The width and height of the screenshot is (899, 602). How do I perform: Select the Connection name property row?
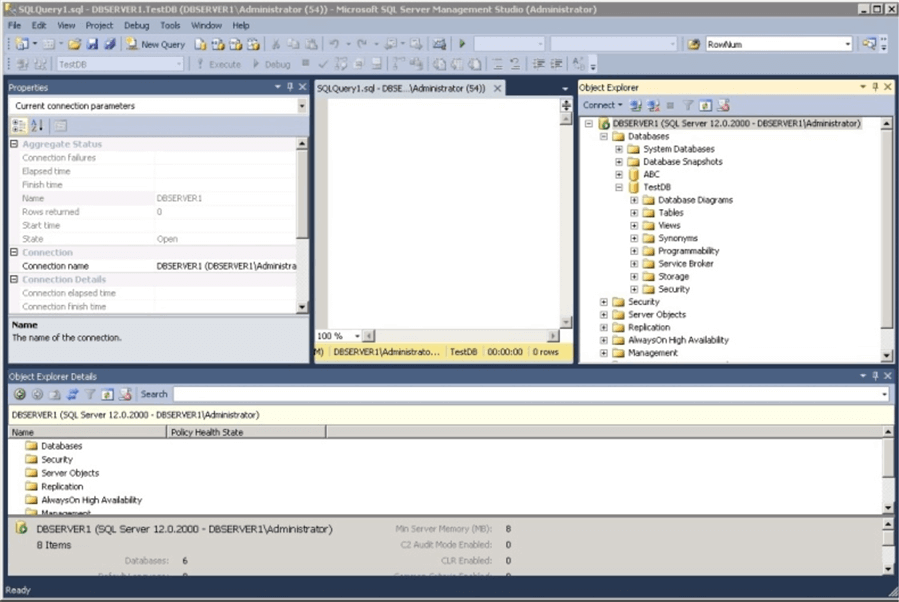pos(154,266)
